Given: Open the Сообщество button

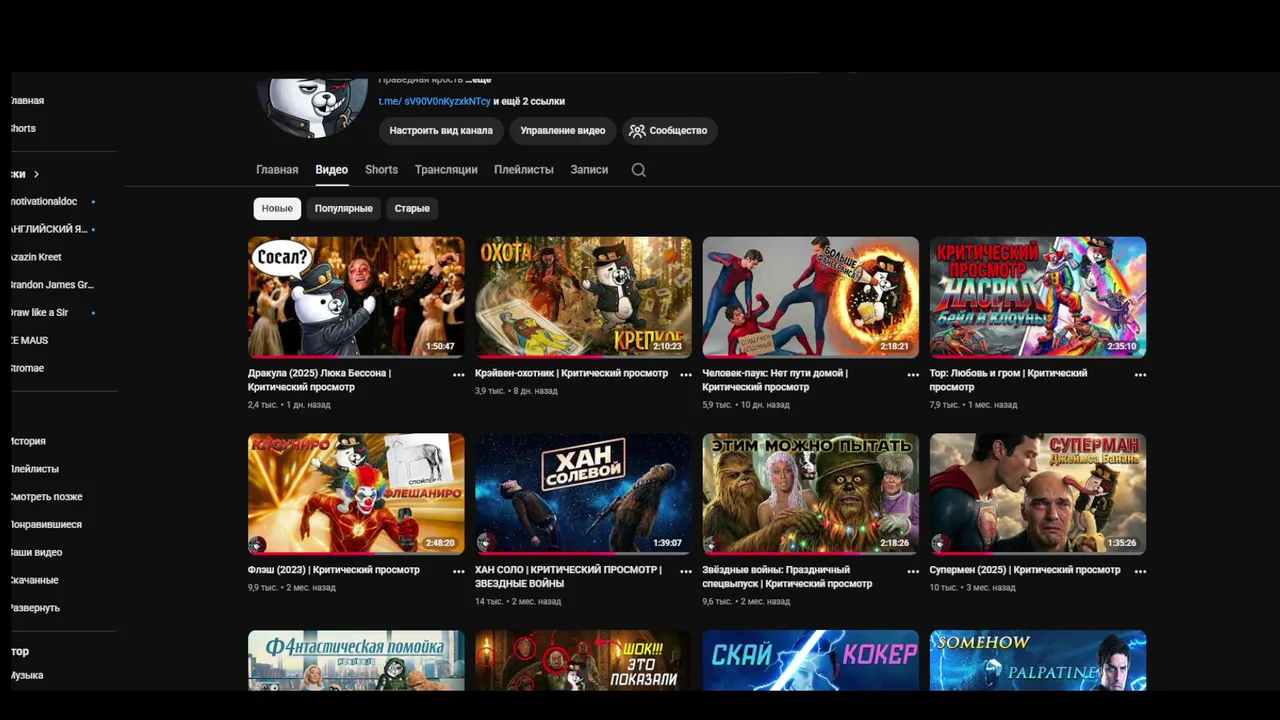Looking at the screenshot, I should click(x=670, y=131).
